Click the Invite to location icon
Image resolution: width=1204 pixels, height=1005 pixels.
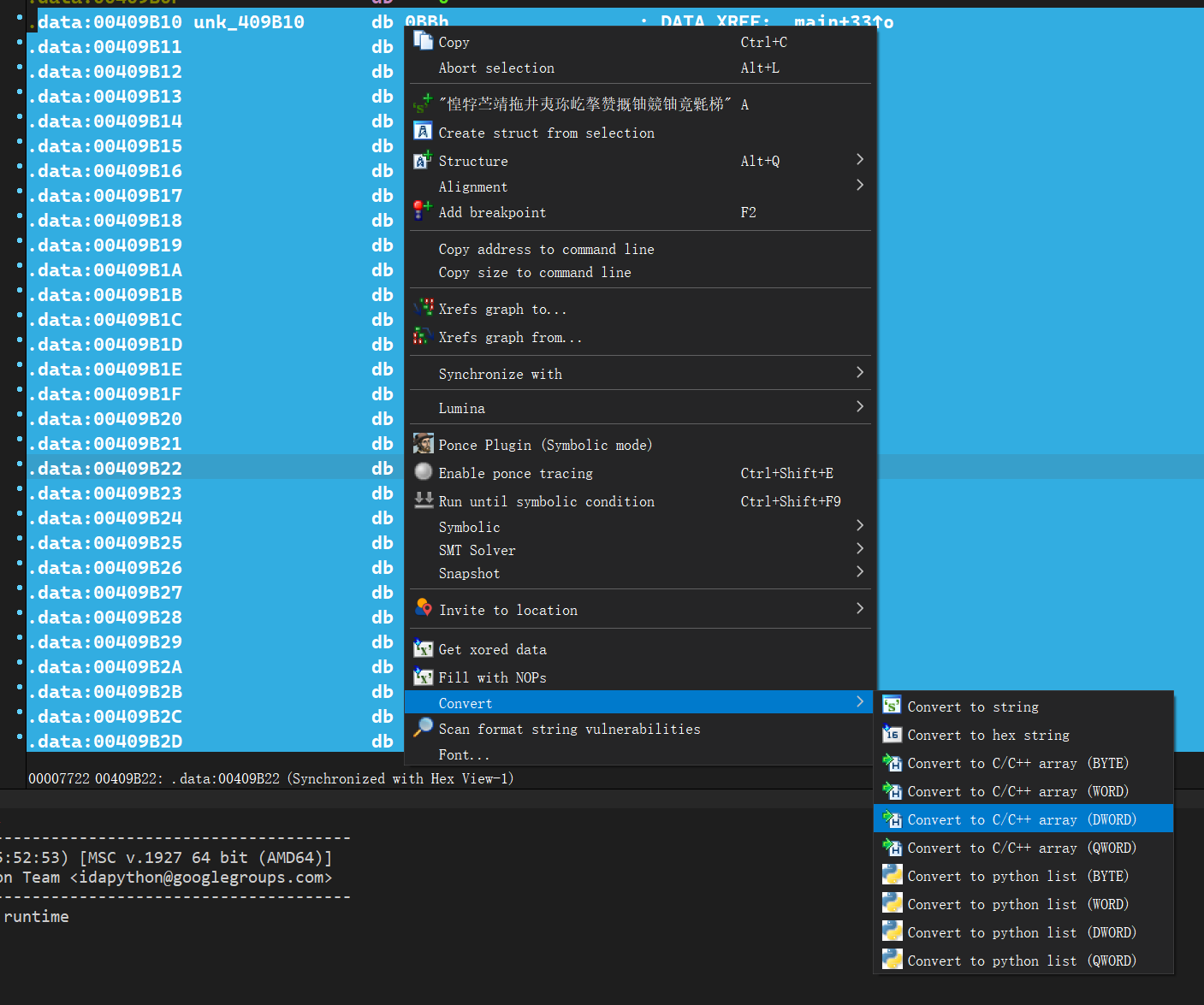(x=423, y=609)
